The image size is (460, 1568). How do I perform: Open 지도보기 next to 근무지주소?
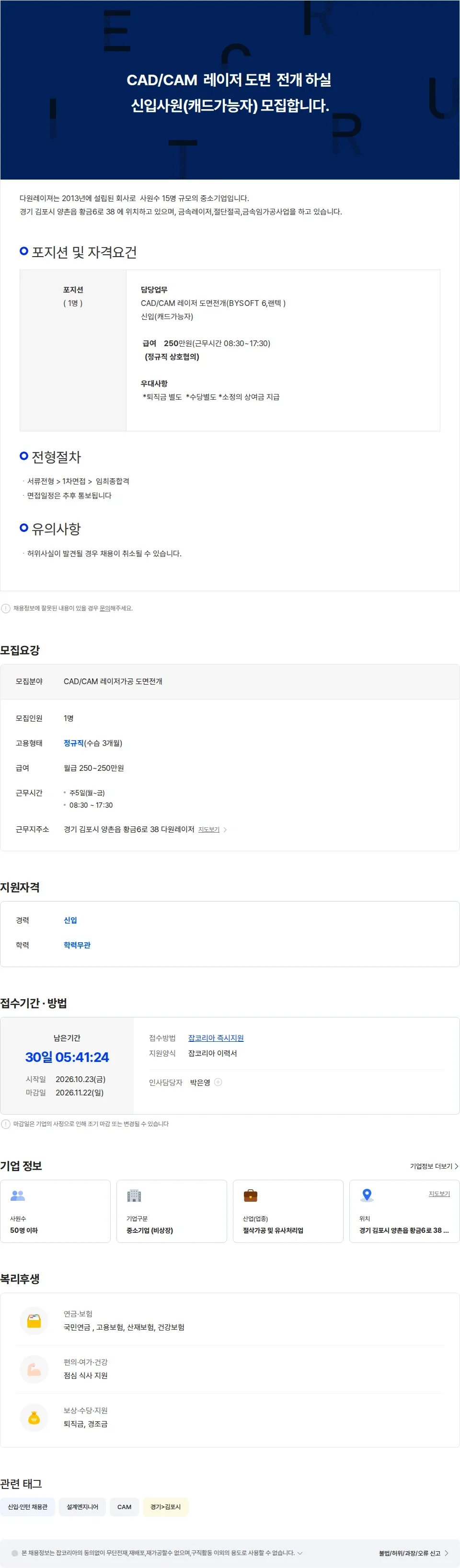tap(208, 830)
